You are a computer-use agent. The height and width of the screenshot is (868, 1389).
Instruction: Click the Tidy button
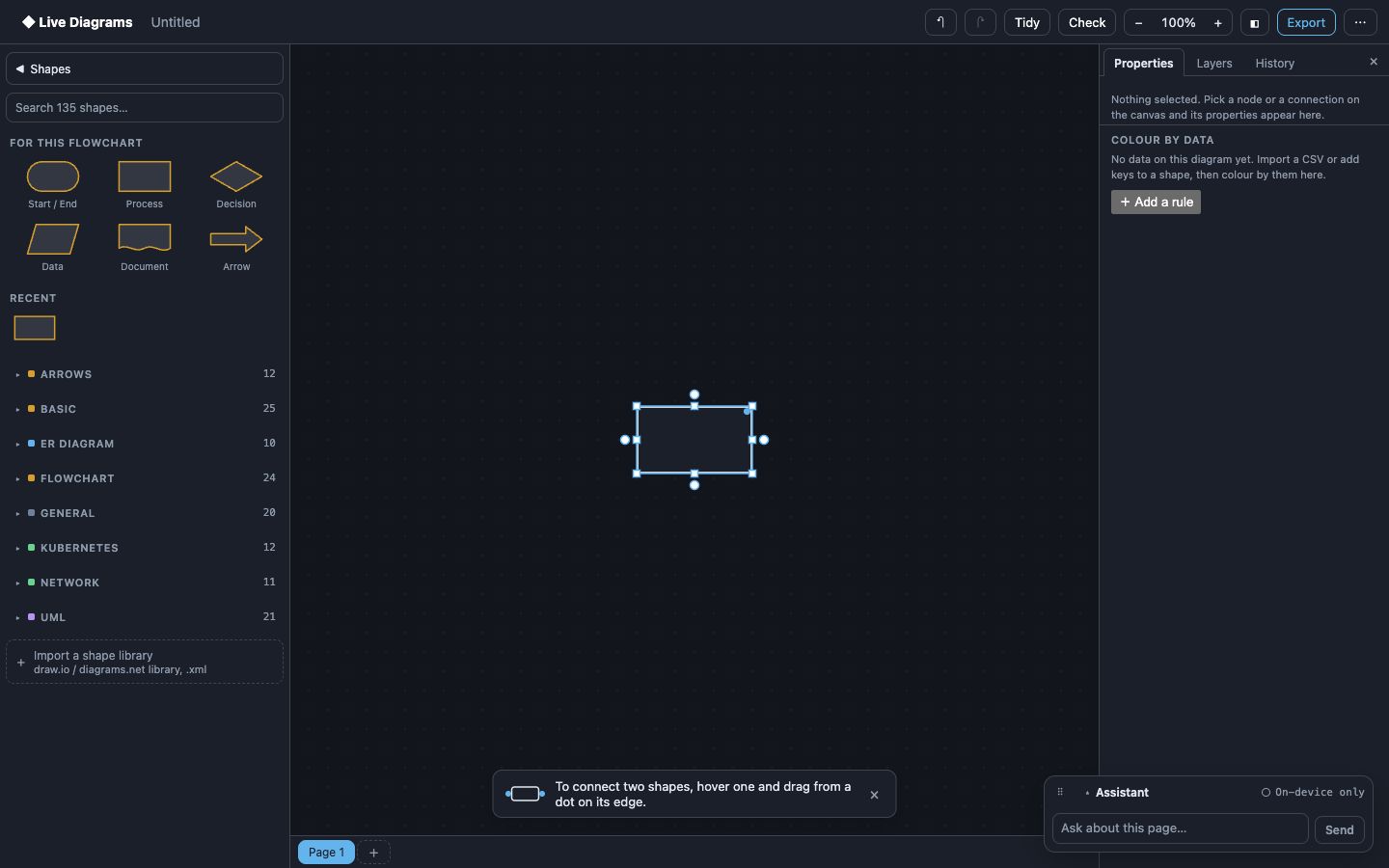[x=1027, y=22]
